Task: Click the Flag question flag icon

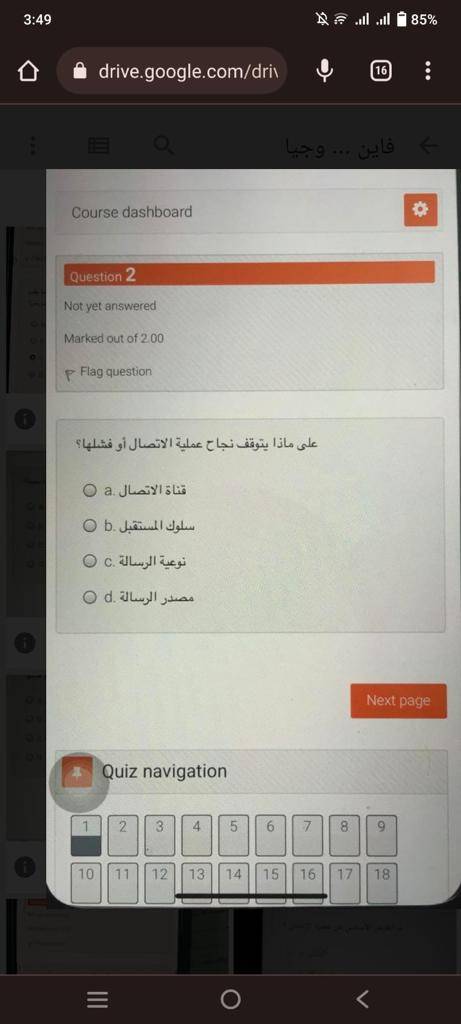Action: [x=71, y=374]
